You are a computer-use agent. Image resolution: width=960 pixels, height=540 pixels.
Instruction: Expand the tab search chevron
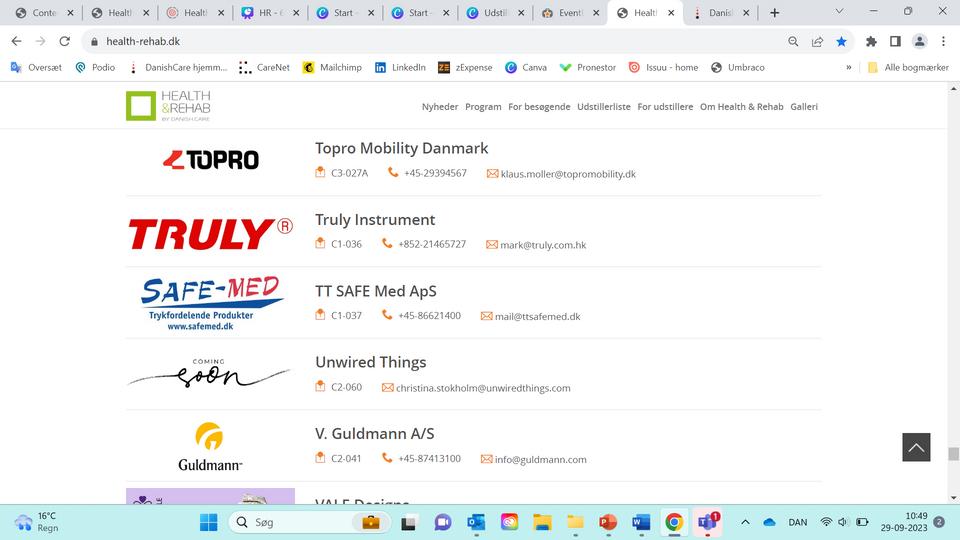[839, 11]
